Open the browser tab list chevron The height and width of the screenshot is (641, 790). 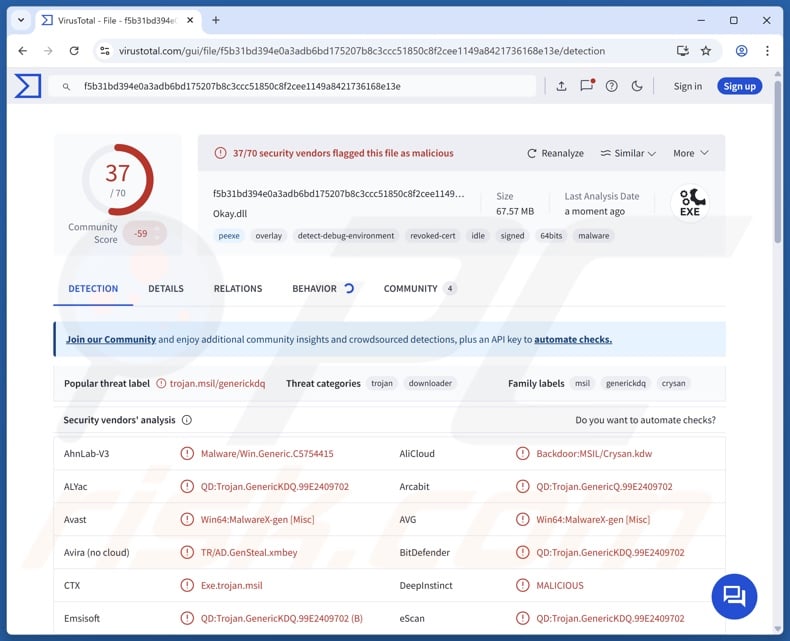[x=20, y=20]
